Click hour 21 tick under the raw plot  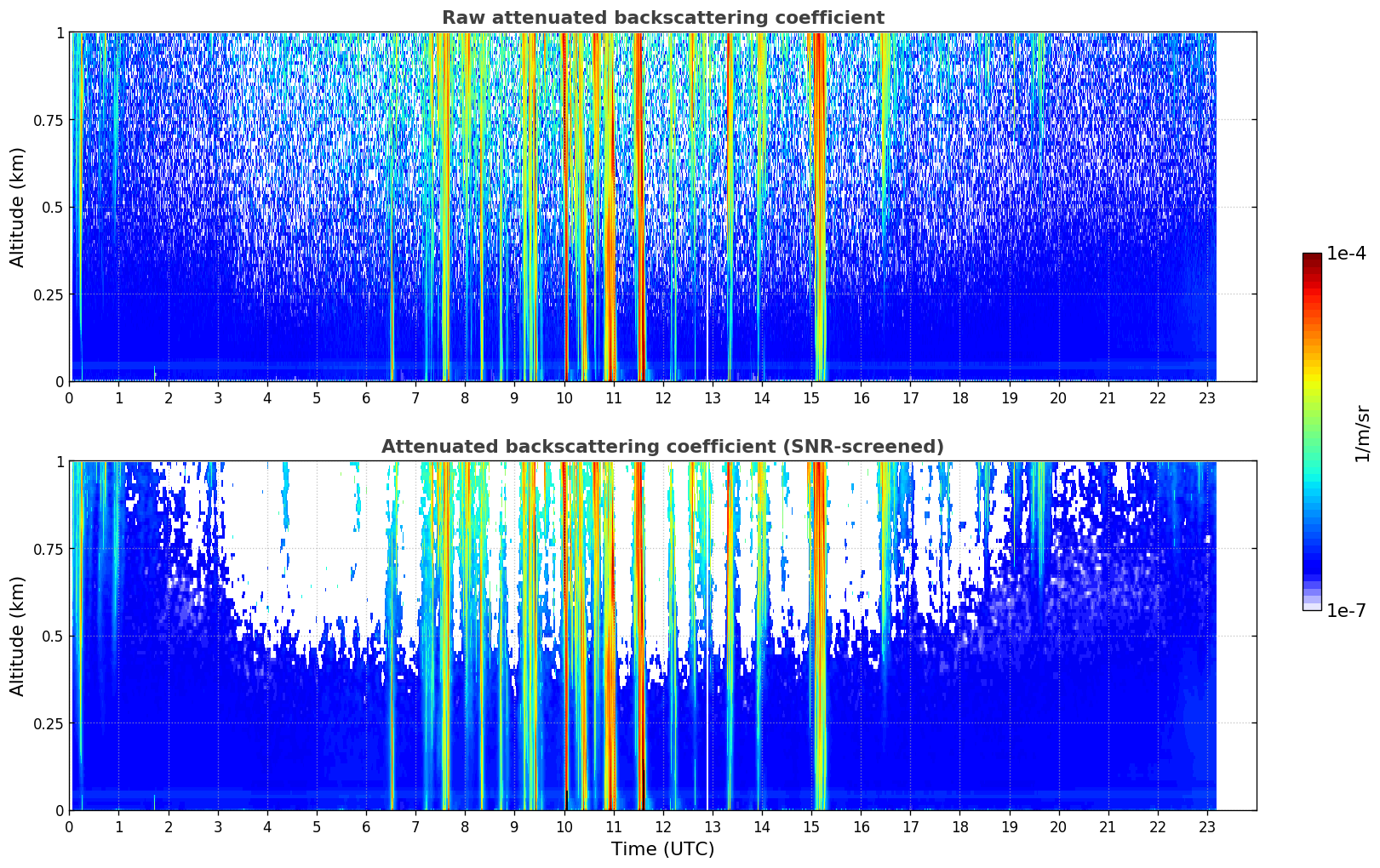[1108, 397]
